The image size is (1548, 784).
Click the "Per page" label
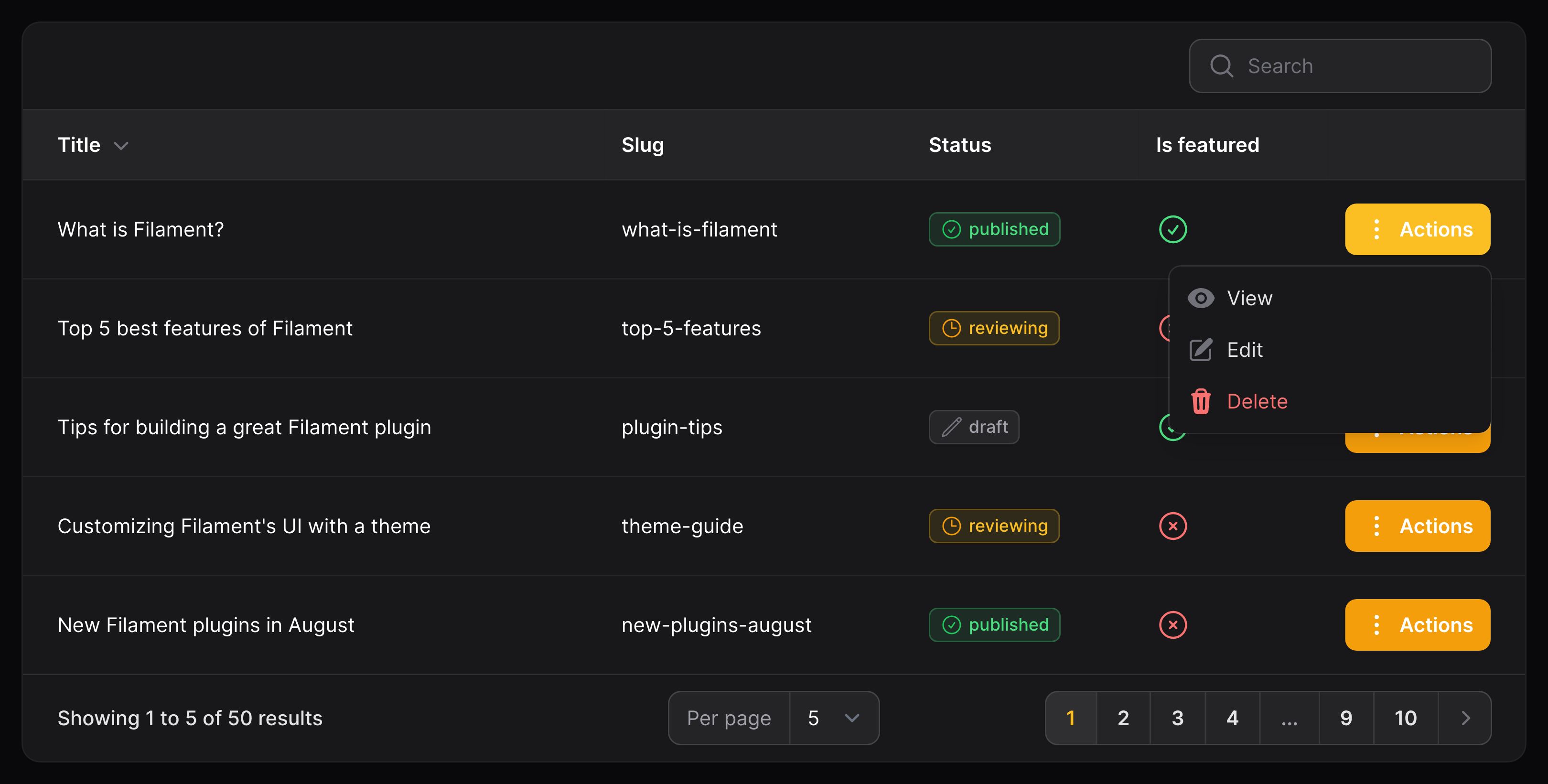pyautogui.click(x=729, y=718)
